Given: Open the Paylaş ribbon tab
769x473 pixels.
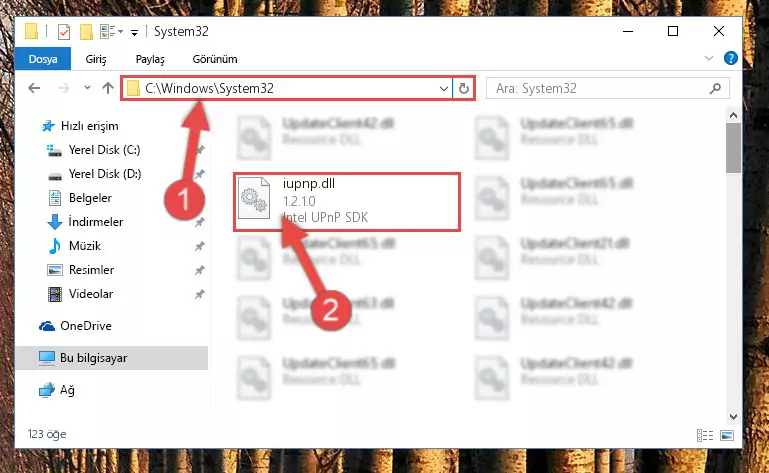Looking at the screenshot, I should pyautogui.click(x=150, y=59).
